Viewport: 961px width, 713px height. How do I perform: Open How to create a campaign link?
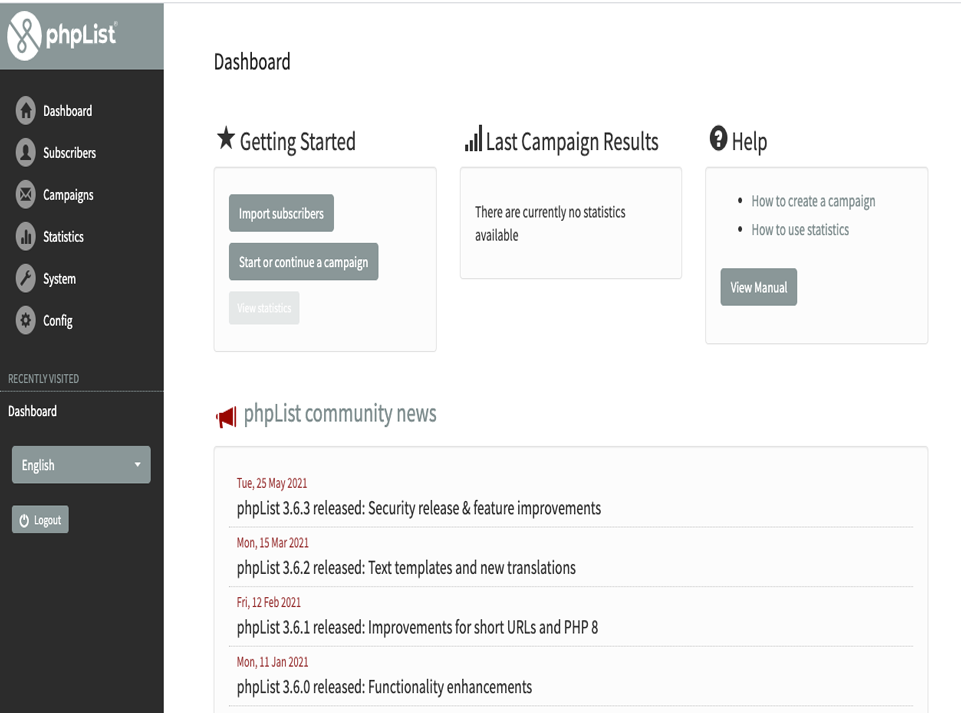[813, 201]
